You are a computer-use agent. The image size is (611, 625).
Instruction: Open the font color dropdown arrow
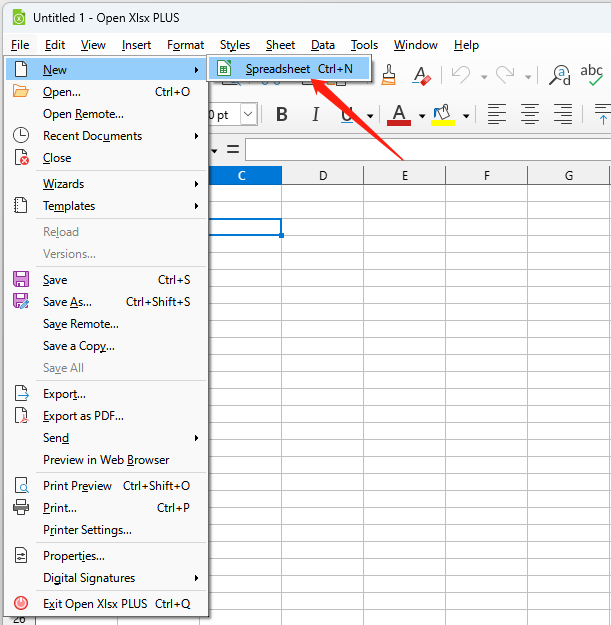pyautogui.click(x=421, y=115)
